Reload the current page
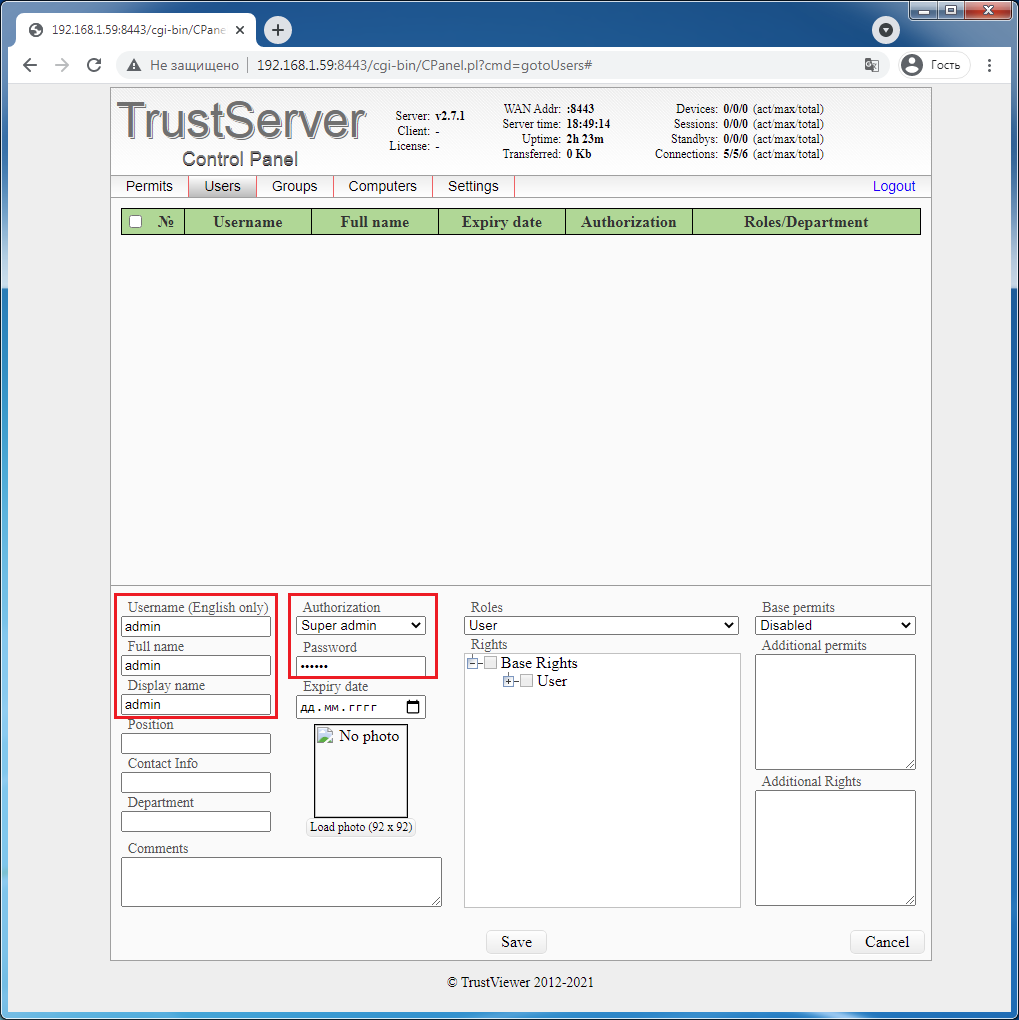The width and height of the screenshot is (1019, 1020). click(94, 65)
